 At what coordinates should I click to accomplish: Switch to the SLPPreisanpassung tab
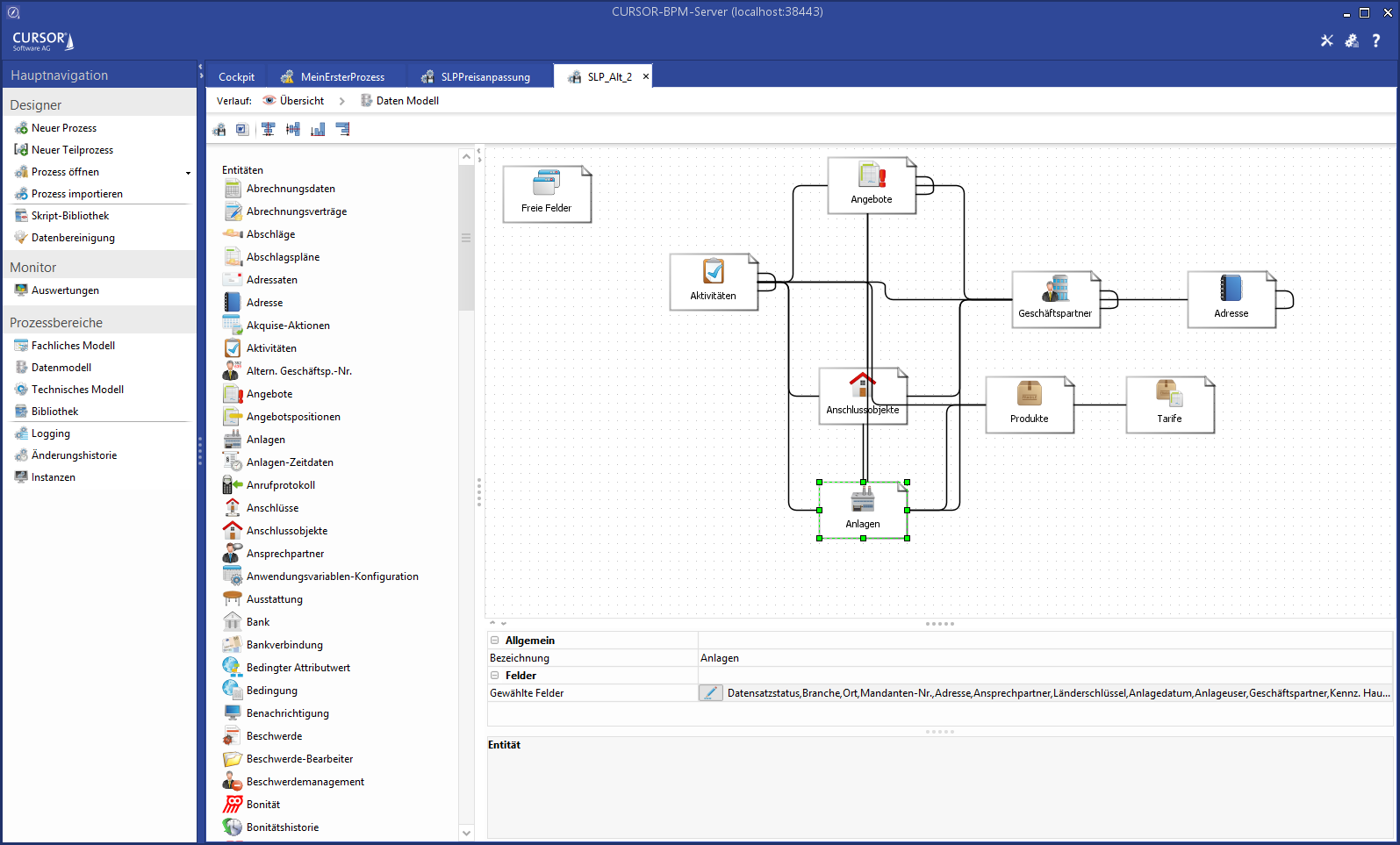485,77
